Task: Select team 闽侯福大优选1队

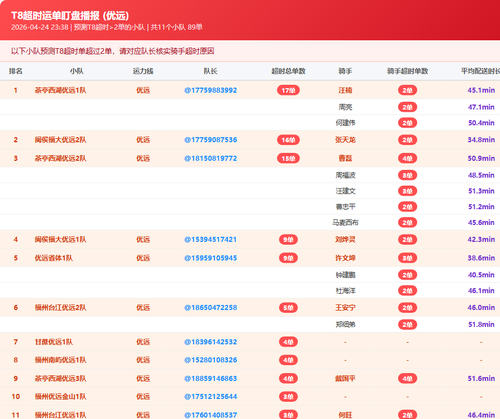Action: tap(60, 239)
